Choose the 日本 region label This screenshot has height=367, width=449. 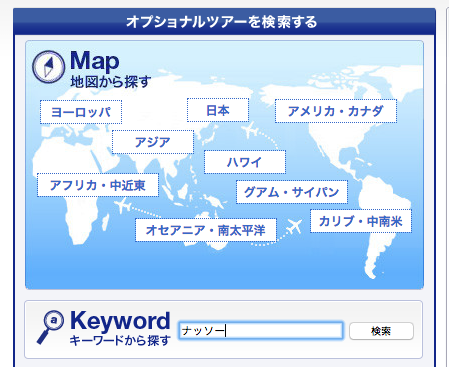pyautogui.click(x=218, y=110)
